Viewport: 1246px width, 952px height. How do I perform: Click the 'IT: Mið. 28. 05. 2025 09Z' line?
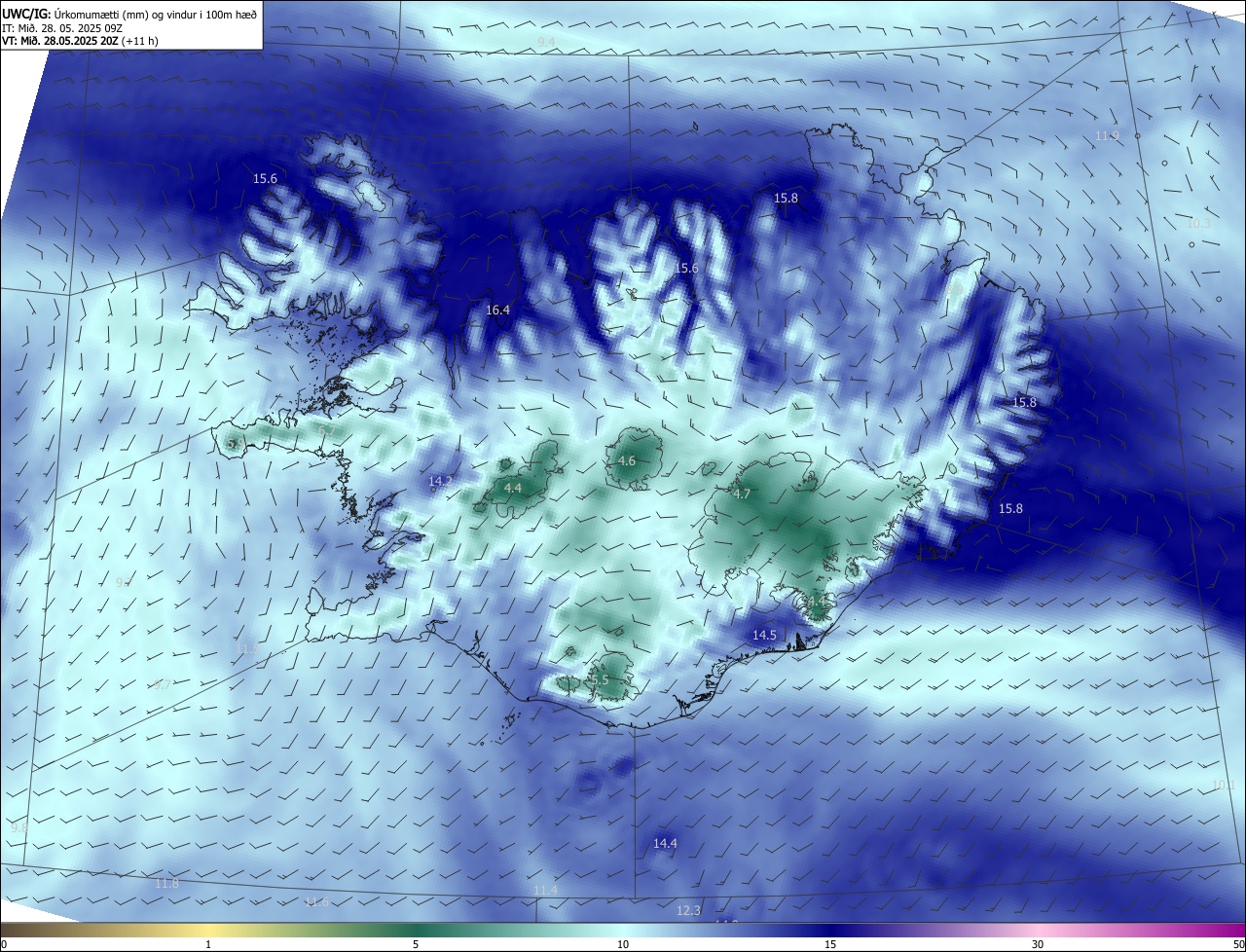[62, 28]
